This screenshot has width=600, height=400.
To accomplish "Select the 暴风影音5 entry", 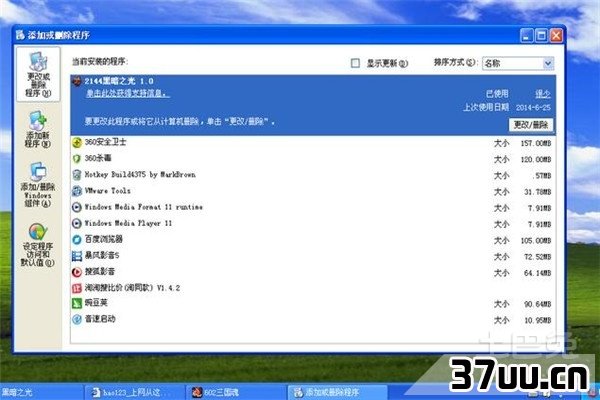I will 313,256.
